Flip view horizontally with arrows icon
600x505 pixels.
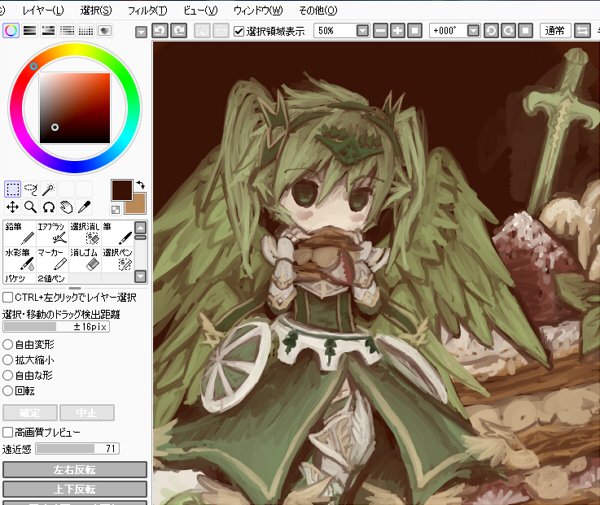[582, 31]
